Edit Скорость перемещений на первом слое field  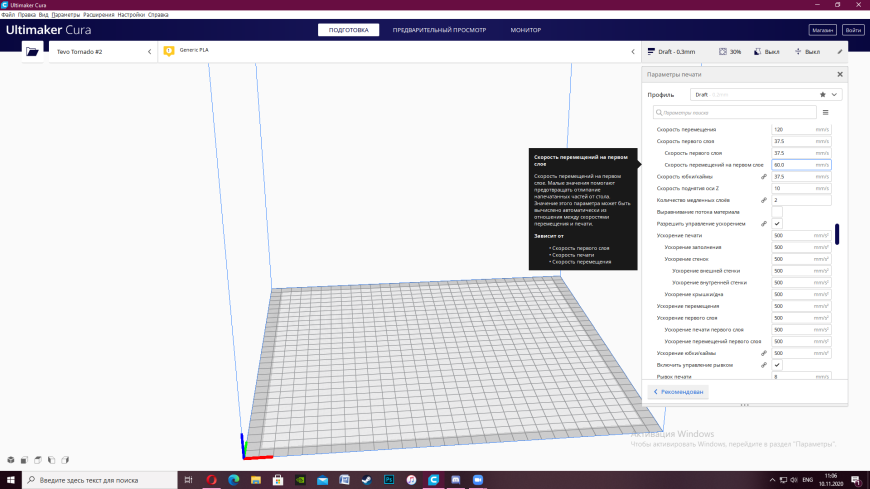click(801, 165)
